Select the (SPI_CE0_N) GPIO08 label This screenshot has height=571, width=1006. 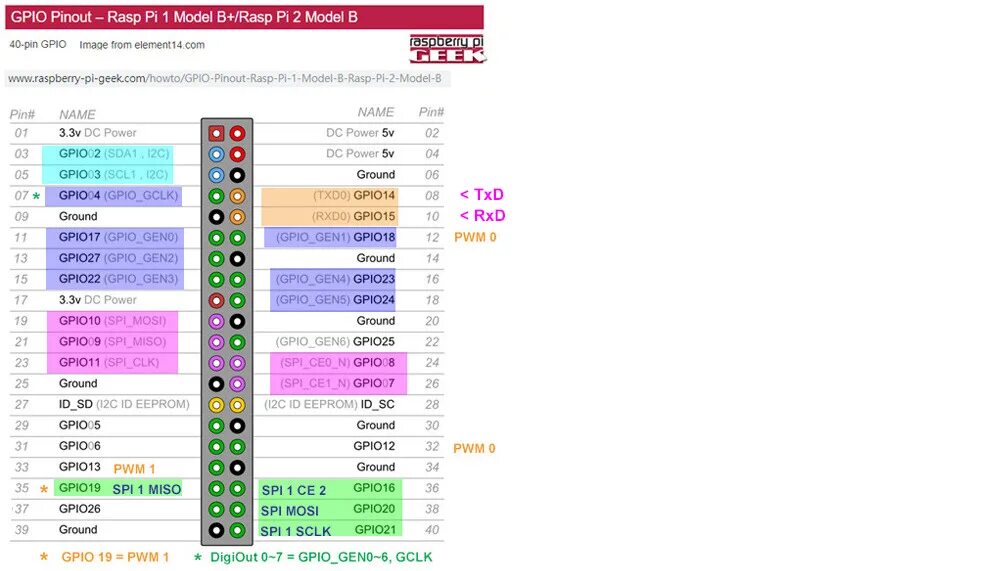tap(338, 362)
